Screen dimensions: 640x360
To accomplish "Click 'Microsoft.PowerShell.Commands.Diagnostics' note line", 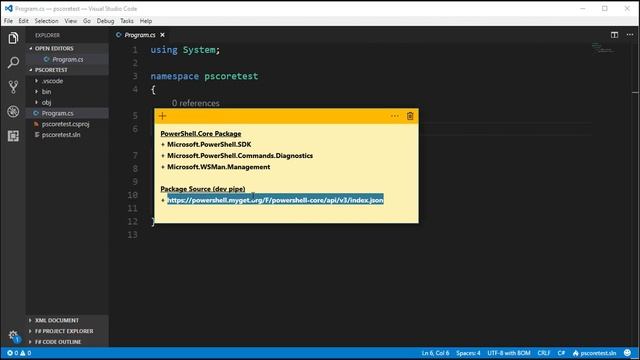I will (x=240, y=156).
